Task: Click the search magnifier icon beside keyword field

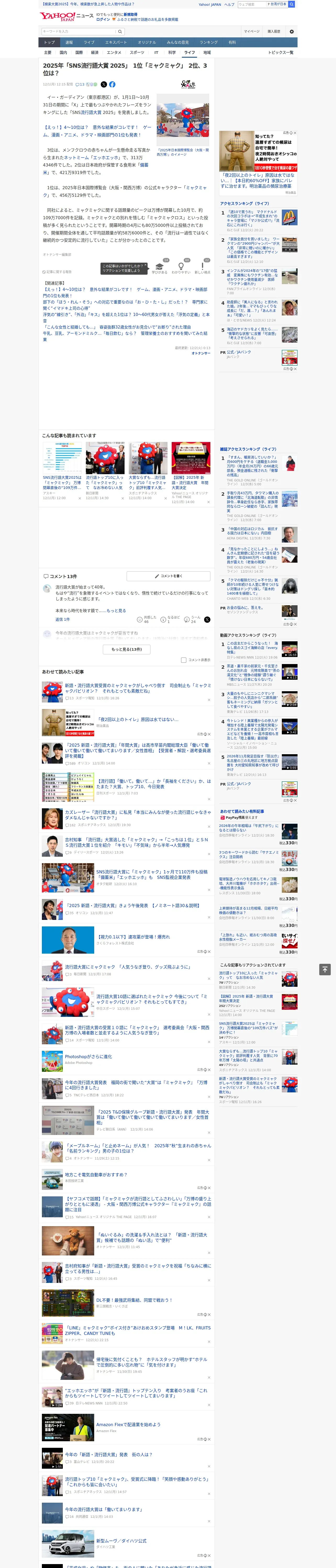Action: (120, 31)
